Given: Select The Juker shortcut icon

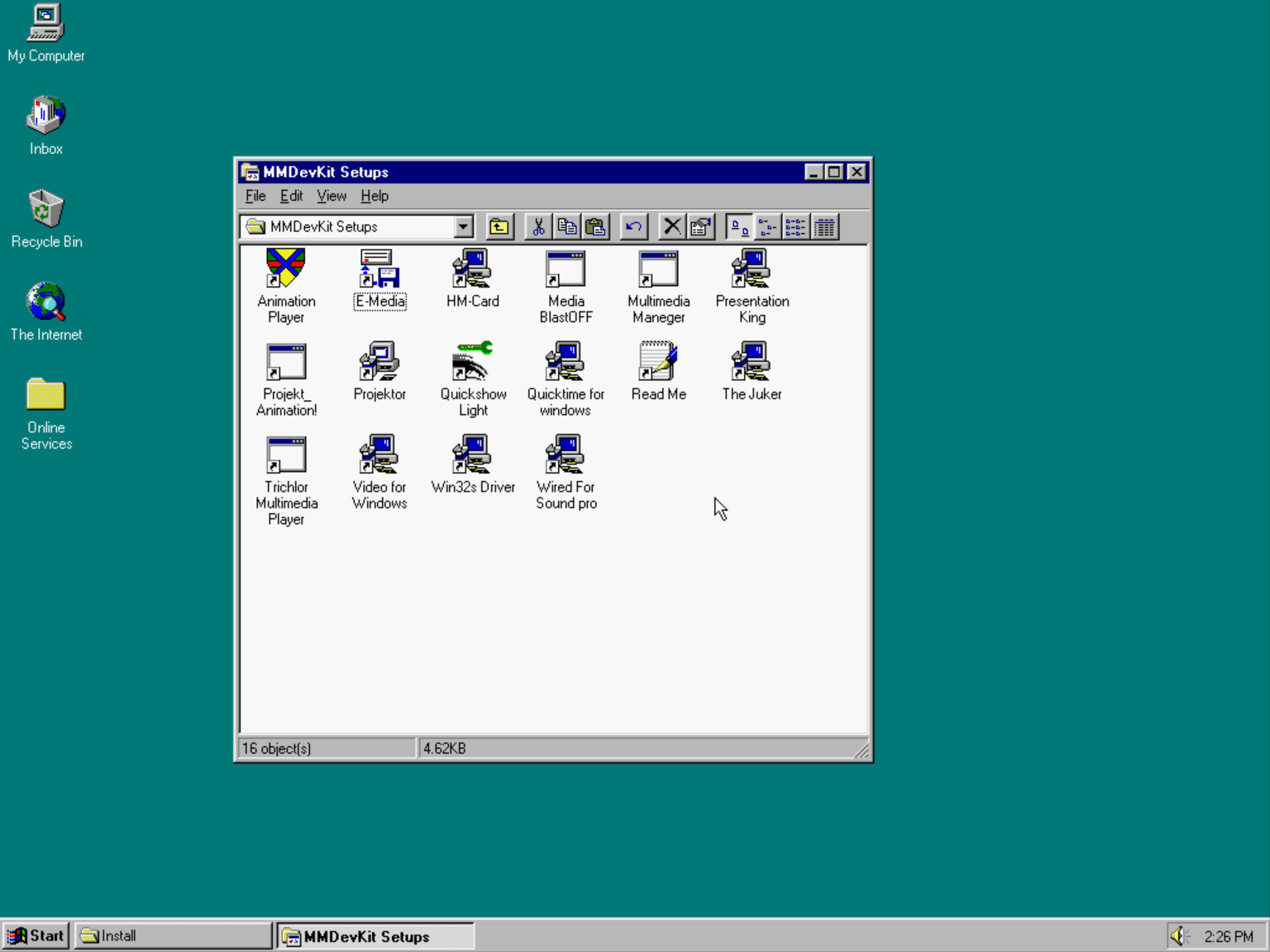Looking at the screenshot, I should (x=752, y=362).
